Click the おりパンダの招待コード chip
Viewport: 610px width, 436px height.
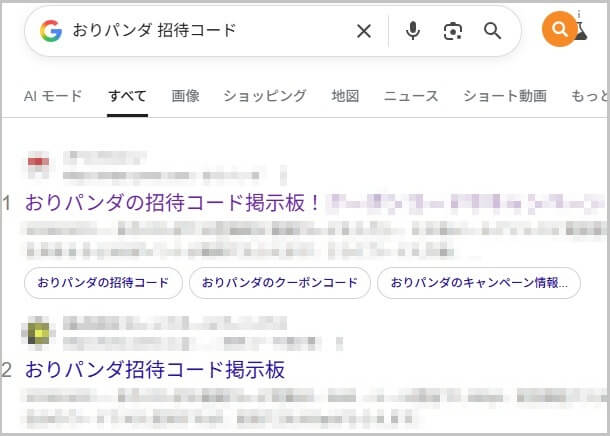[103, 283]
